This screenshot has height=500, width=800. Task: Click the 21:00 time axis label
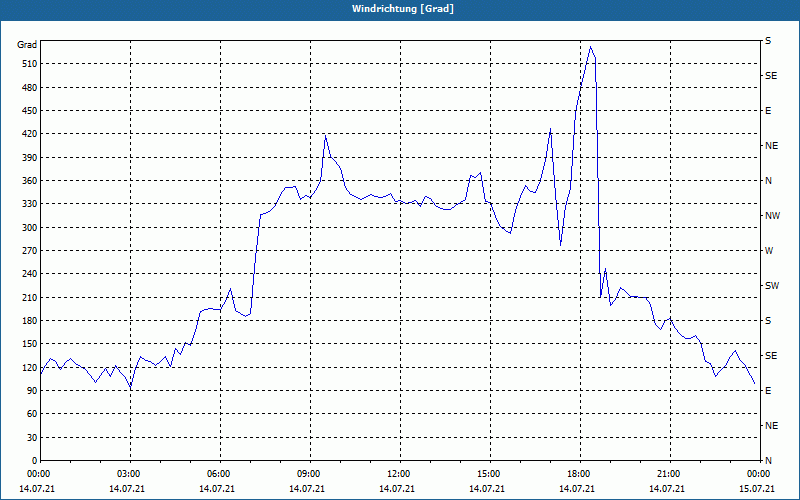(669, 474)
